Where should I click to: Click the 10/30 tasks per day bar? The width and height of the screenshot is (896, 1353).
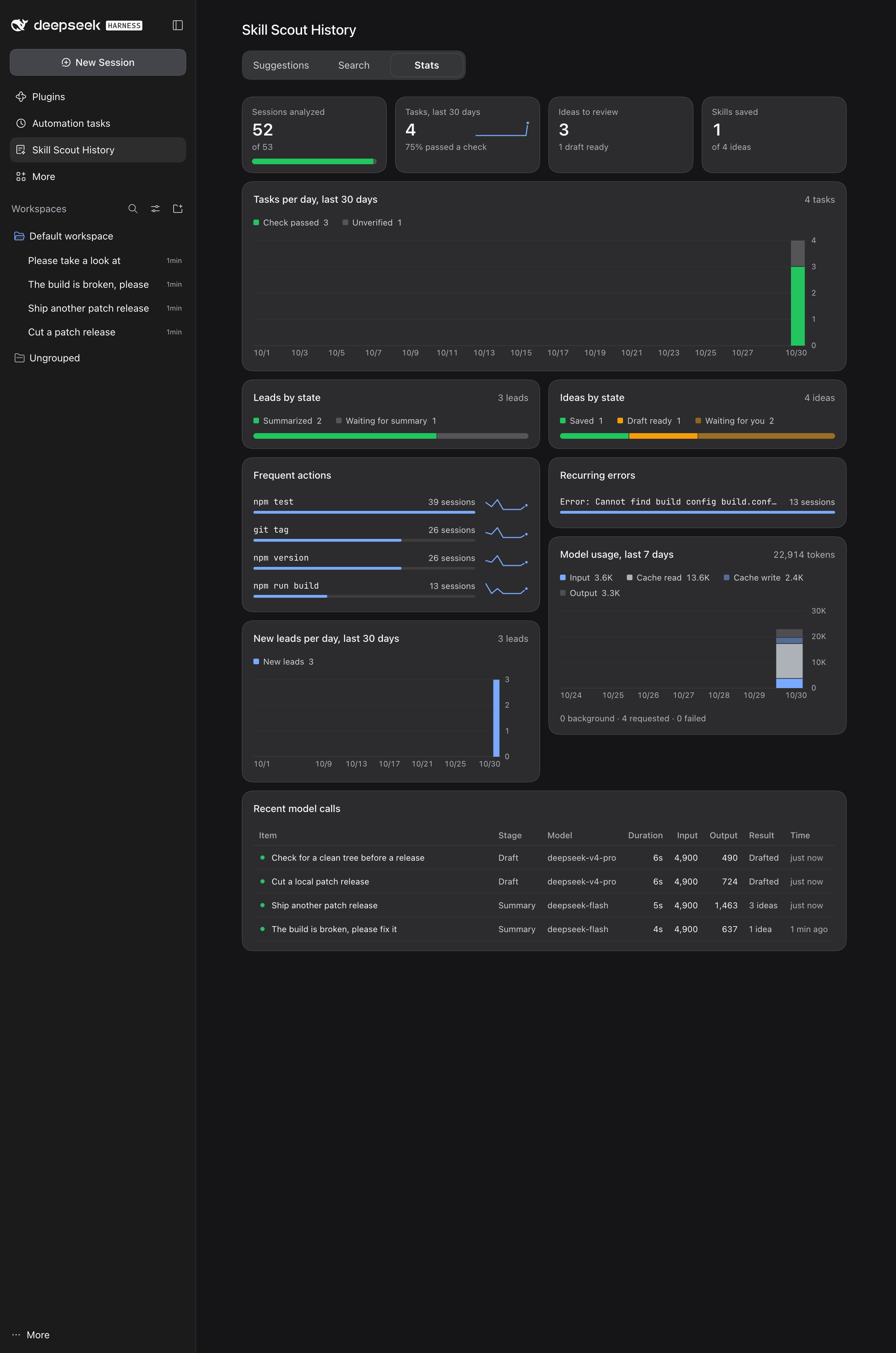[798, 293]
